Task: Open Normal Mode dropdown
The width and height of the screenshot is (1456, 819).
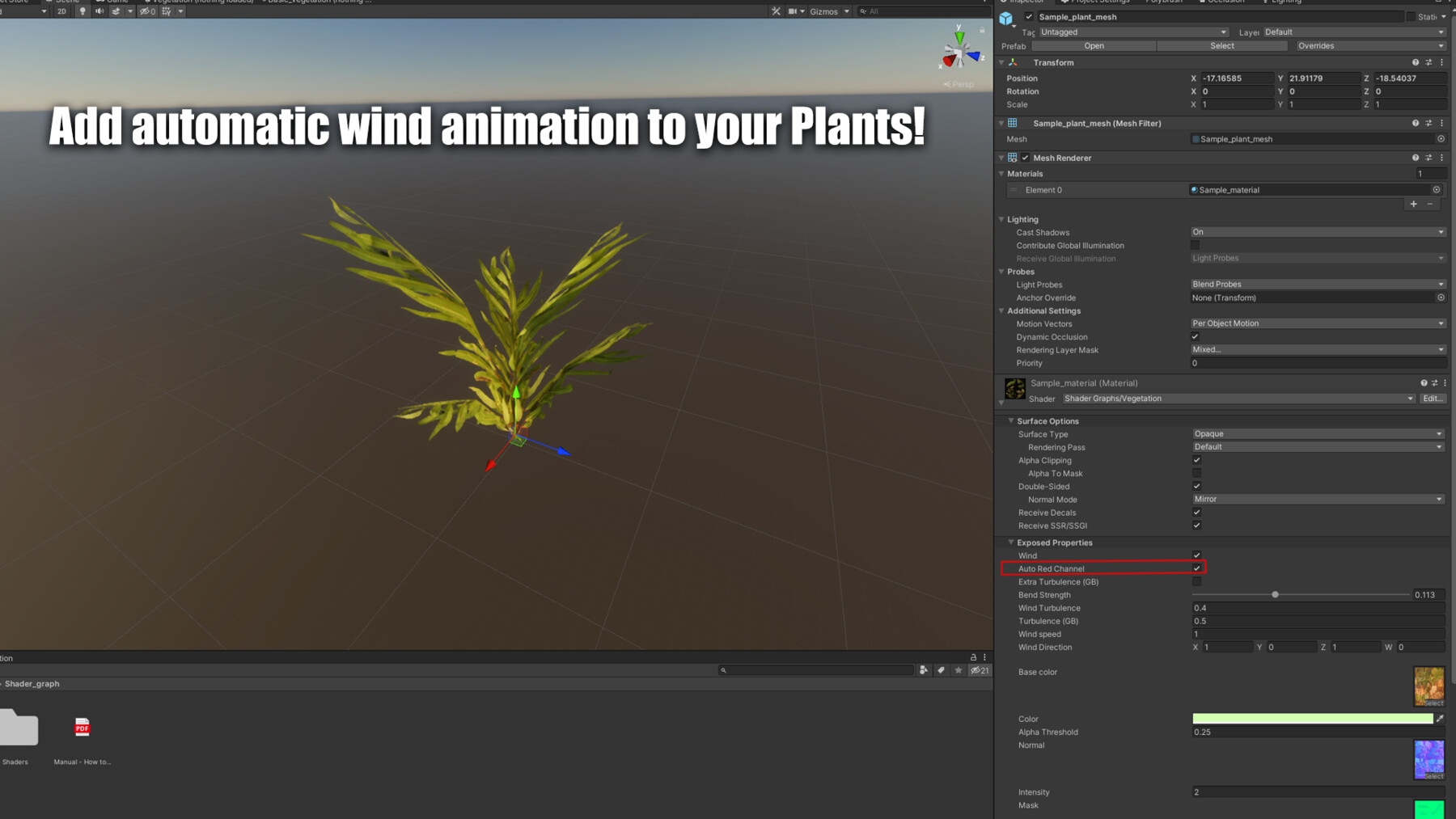Action: click(x=1318, y=500)
